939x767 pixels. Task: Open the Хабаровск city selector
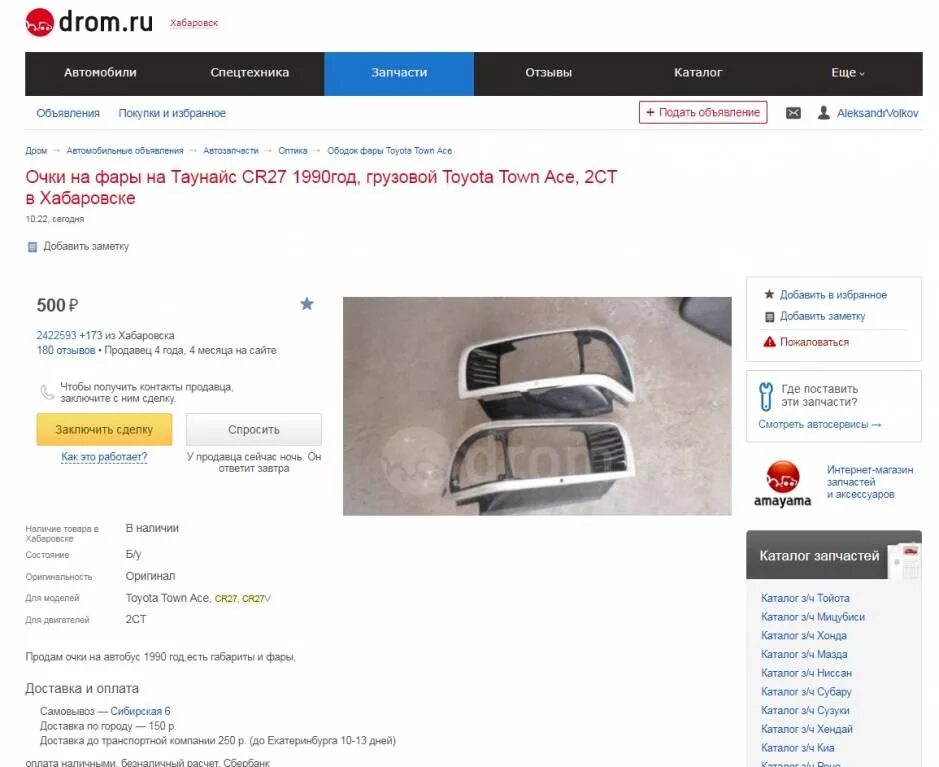[x=194, y=23]
